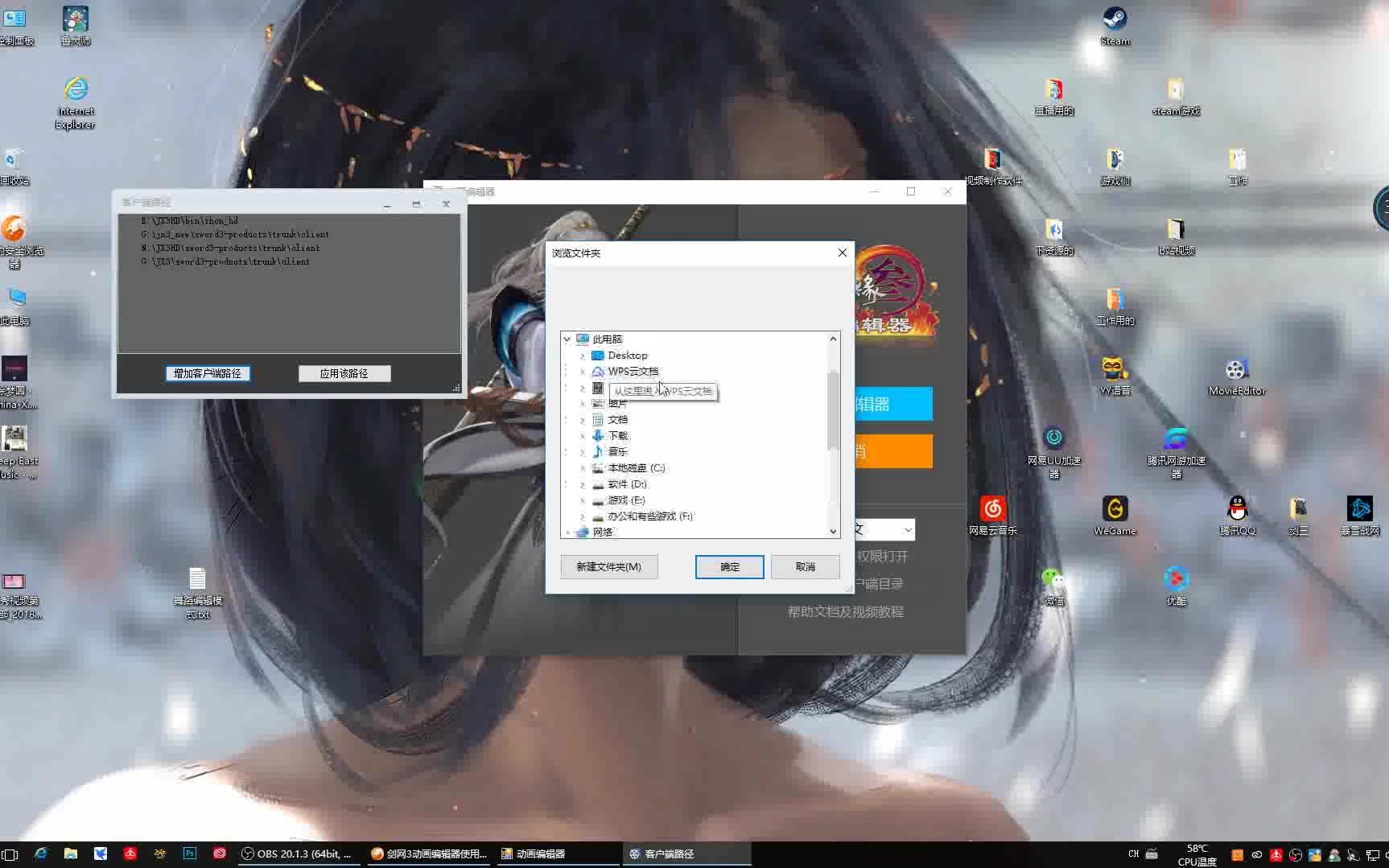
Task: Expand the 文档 folder chevron
Action: pos(583,420)
